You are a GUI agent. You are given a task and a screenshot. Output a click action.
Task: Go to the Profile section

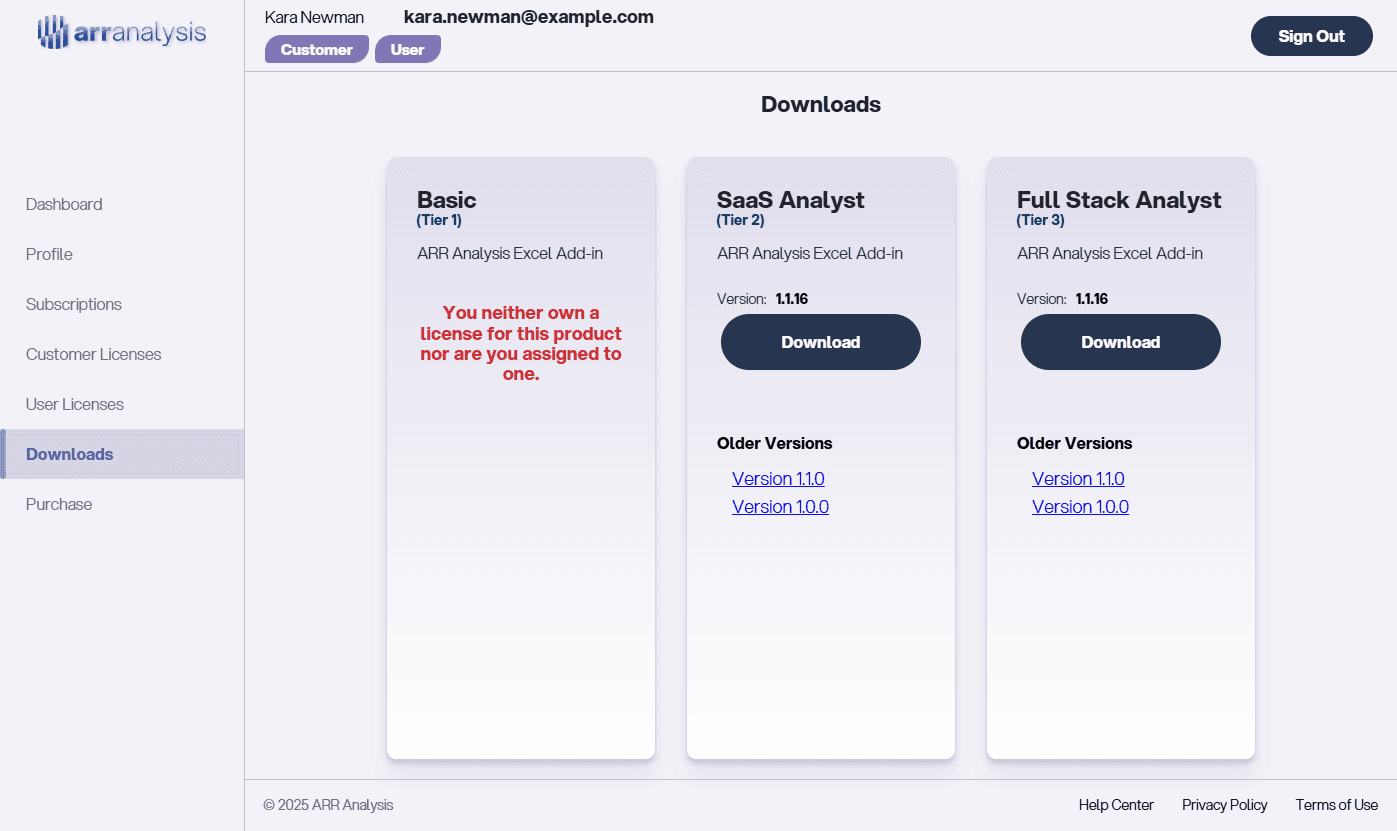pos(48,254)
